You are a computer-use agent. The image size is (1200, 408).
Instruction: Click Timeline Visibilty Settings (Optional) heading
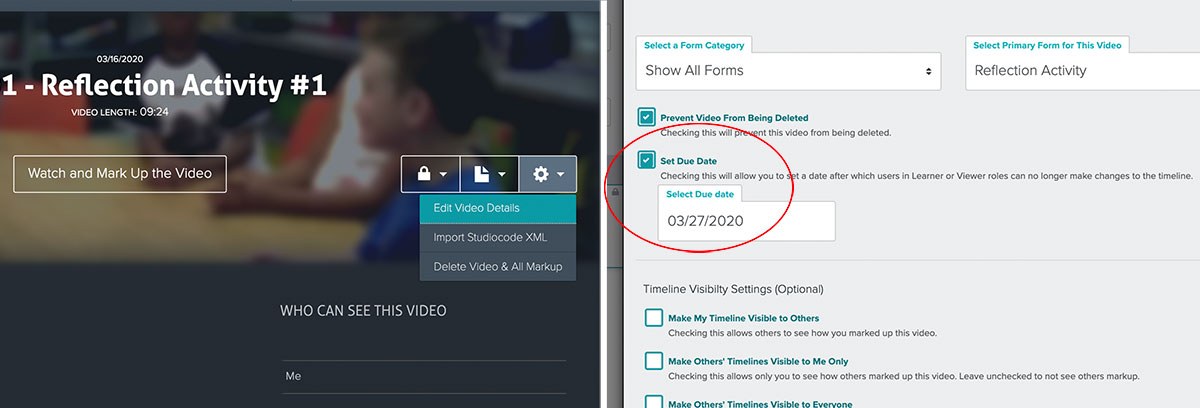click(733, 289)
